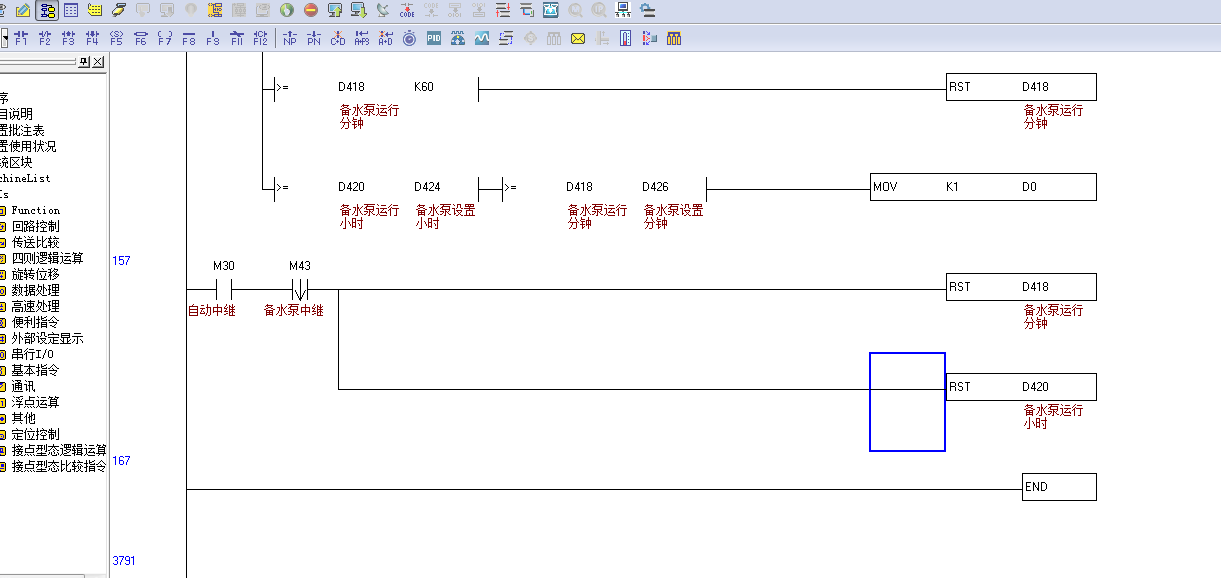Click the red CODE compile icon
Screen dimensions: 1221x578
(x=407, y=11)
